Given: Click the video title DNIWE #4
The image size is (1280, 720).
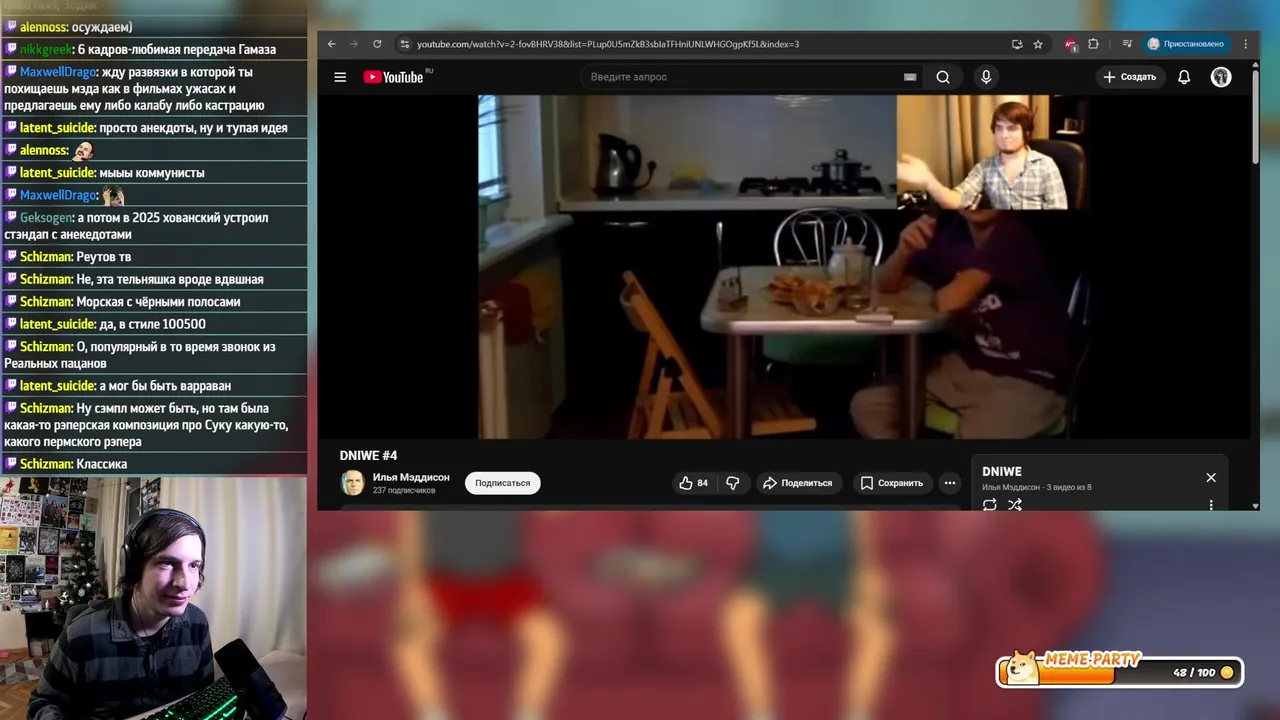Looking at the screenshot, I should click(369, 456).
